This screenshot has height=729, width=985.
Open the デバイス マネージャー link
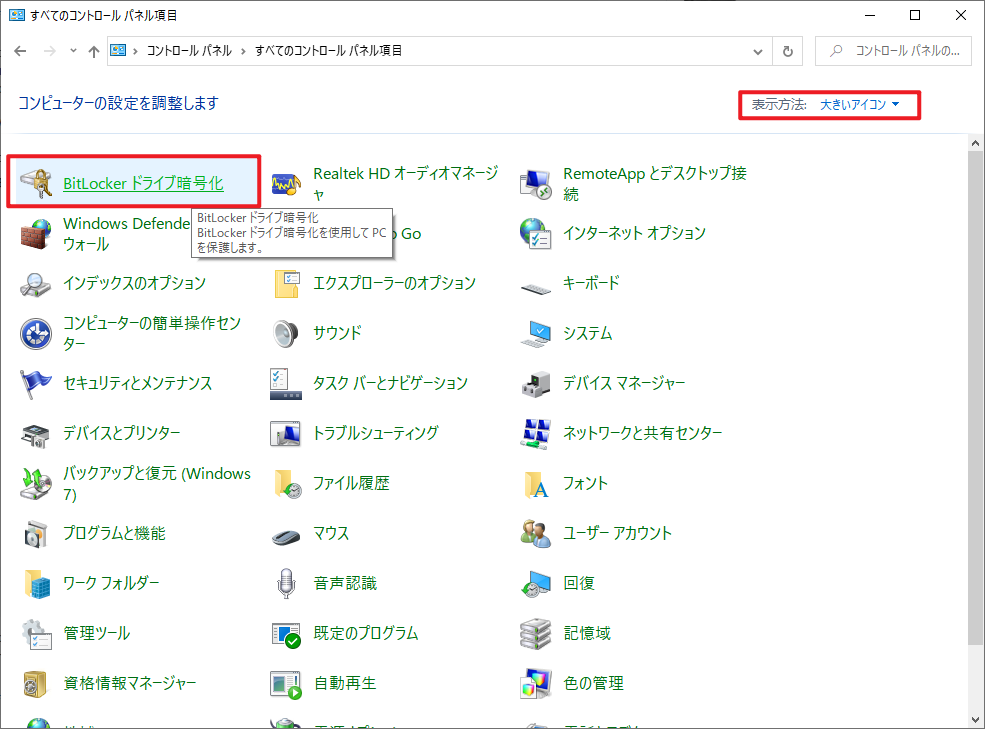pyautogui.click(x=624, y=383)
